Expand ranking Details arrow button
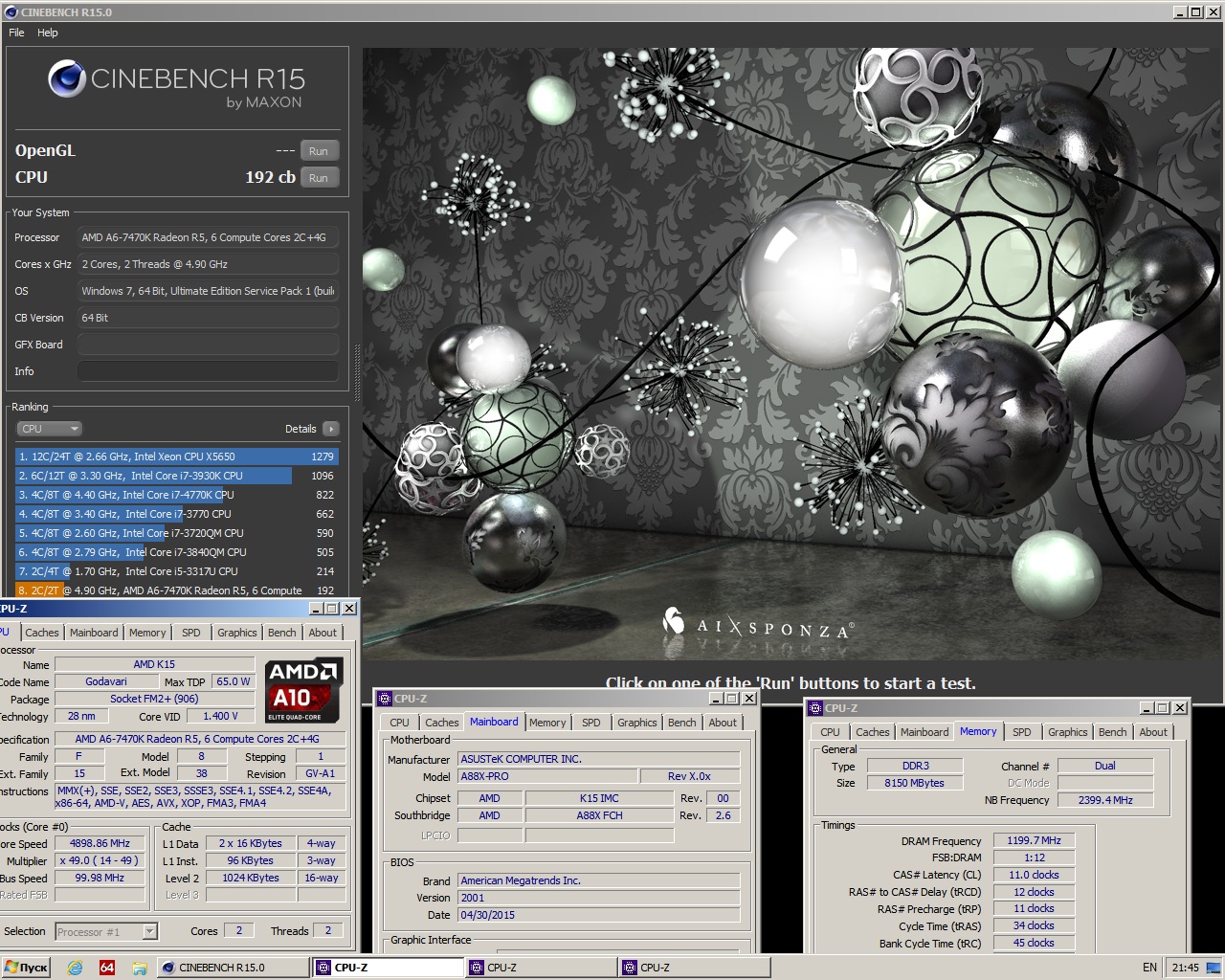 coord(331,429)
